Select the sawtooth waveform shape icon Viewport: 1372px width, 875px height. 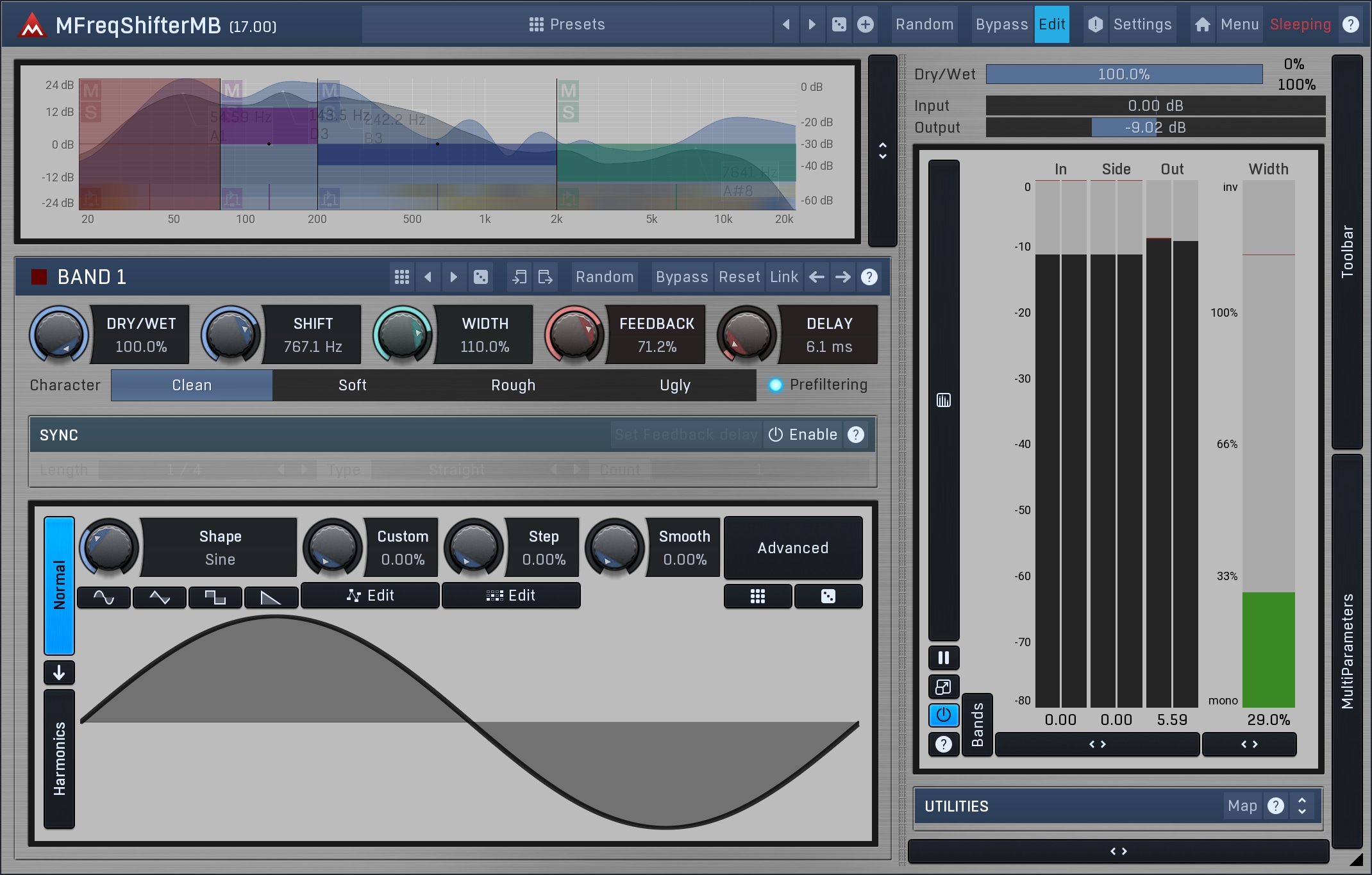click(271, 597)
